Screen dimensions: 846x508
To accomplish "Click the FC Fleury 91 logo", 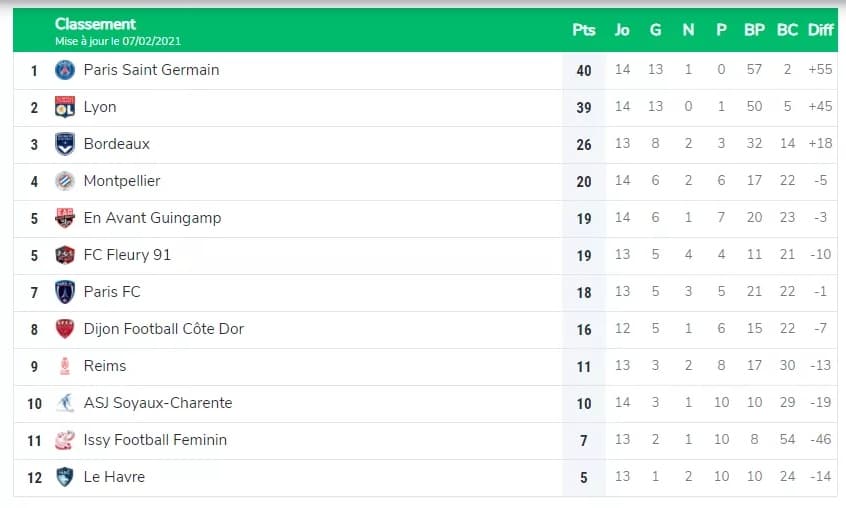I will coord(65,255).
